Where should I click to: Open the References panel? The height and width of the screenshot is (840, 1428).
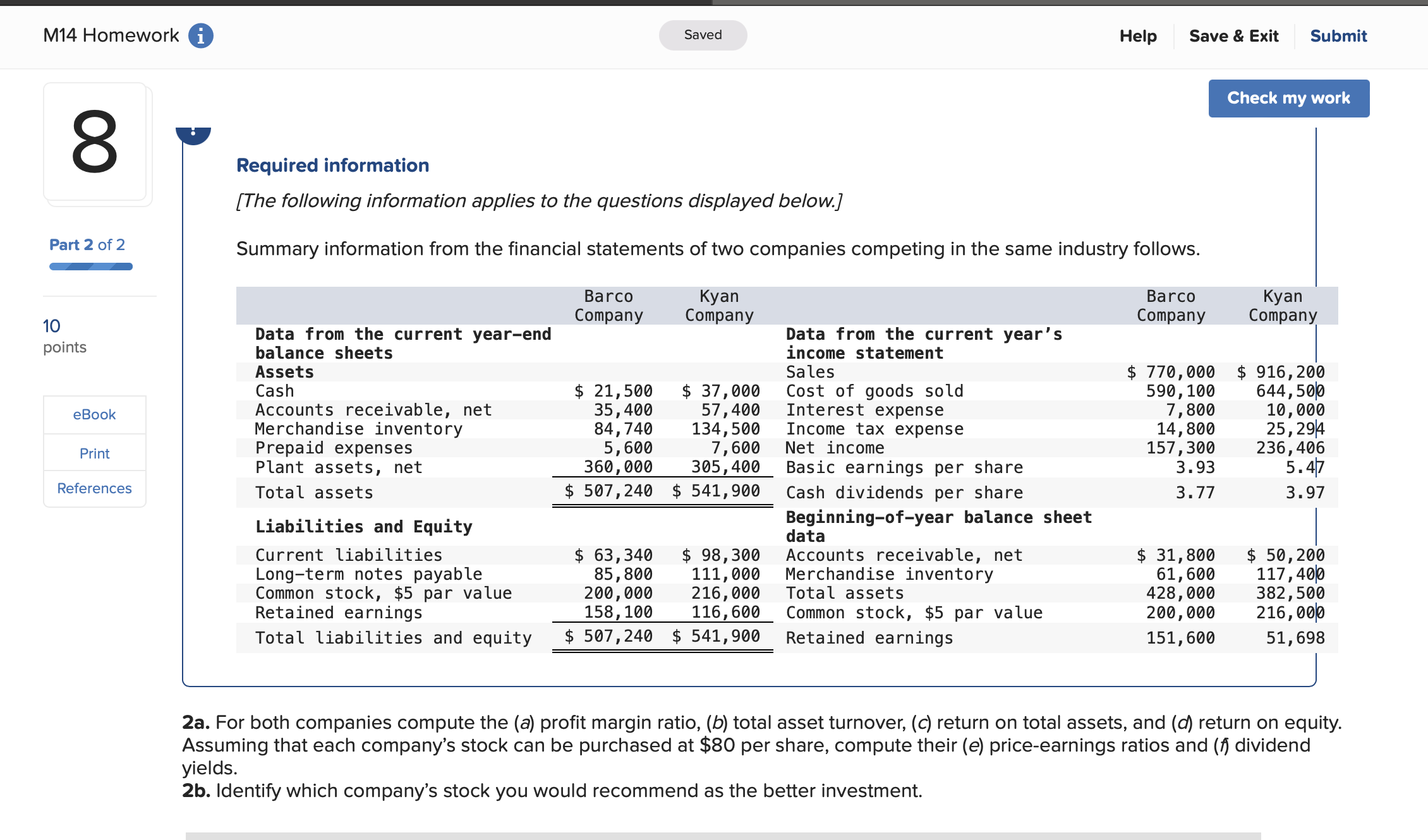pos(94,488)
